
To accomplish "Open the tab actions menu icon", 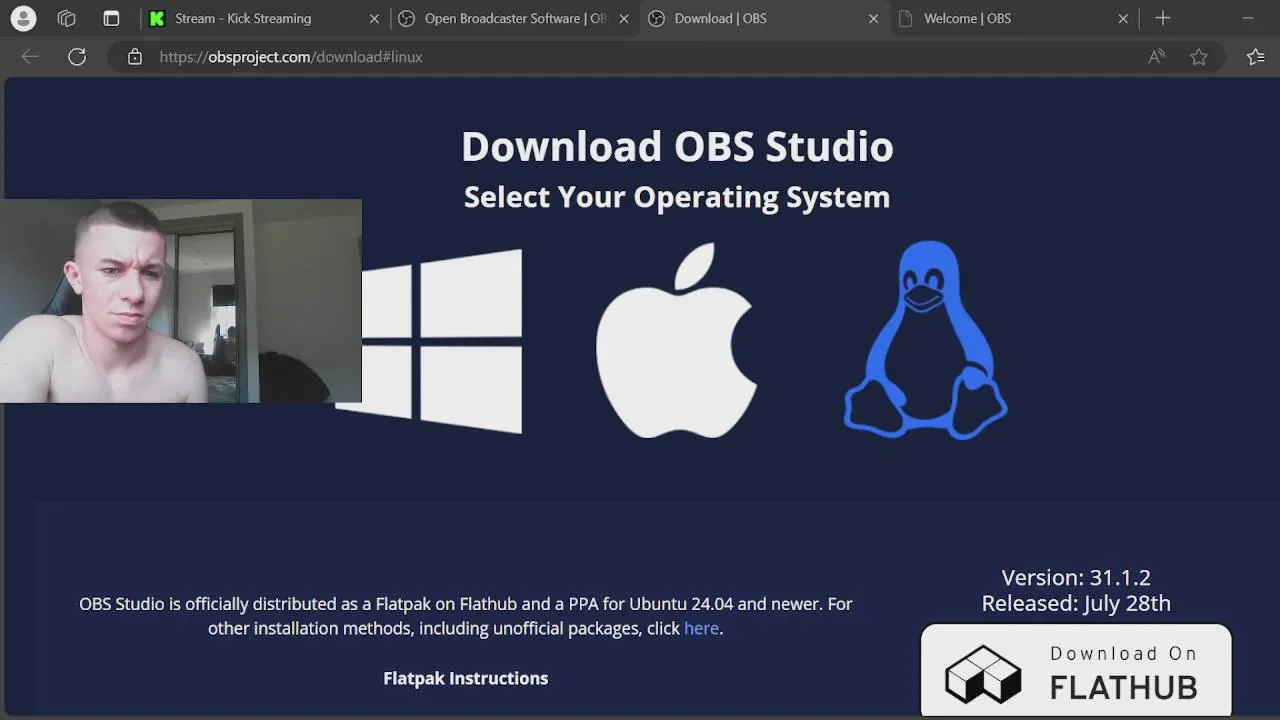I will [x=111, y=18].
